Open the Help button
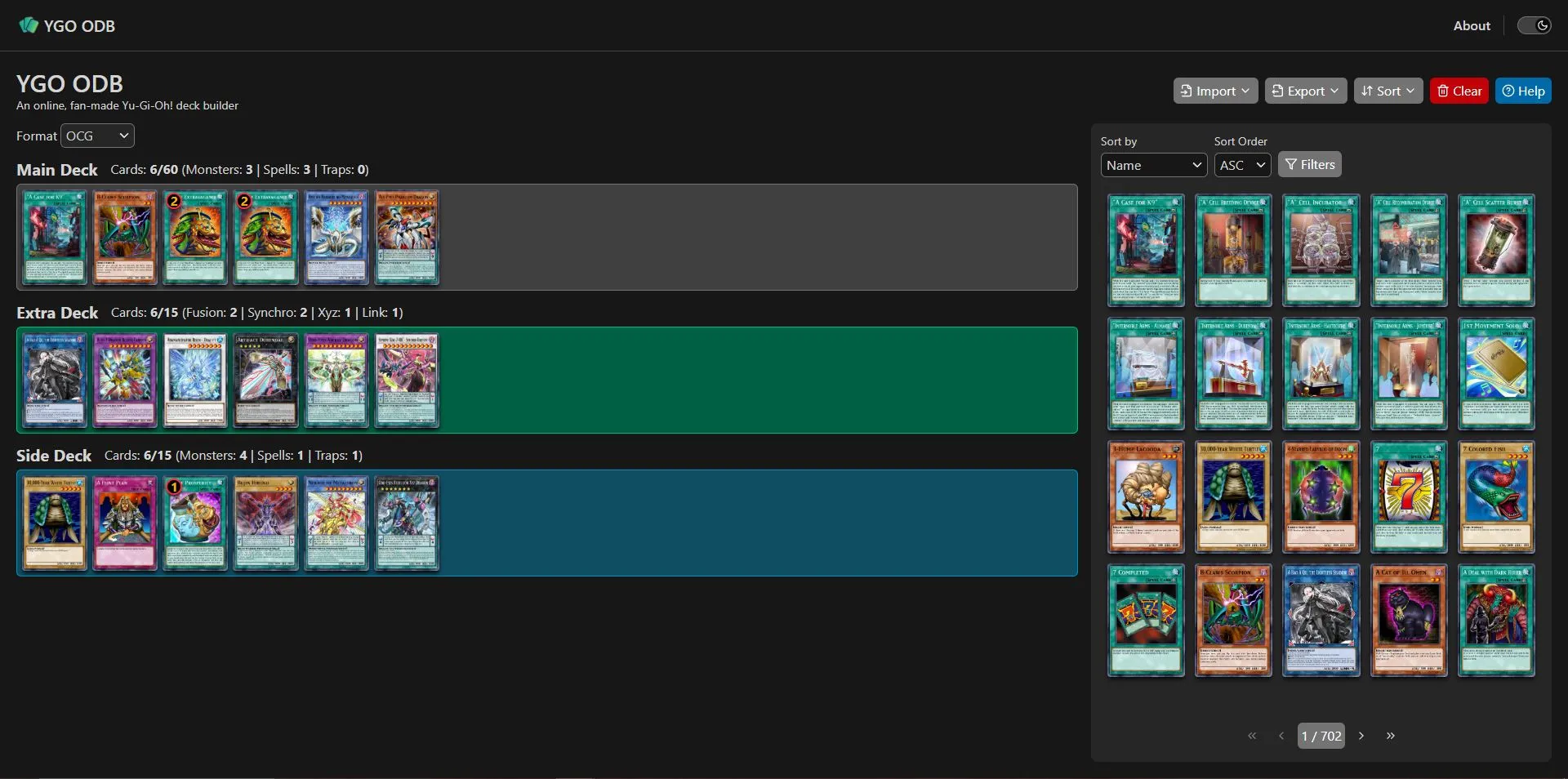Screen dimensions: 1568x779 tap(1523, 91)
